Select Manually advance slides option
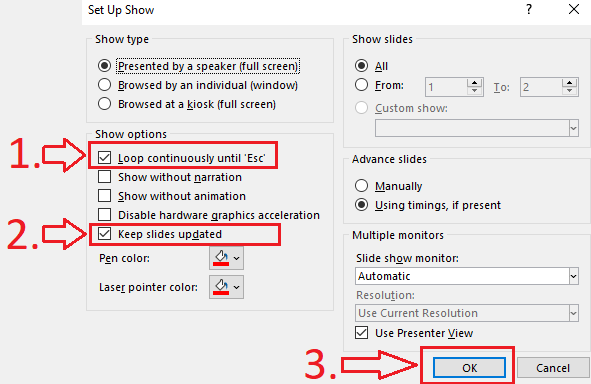The width and height of the screenshot is (591, 384). point(361,185)
